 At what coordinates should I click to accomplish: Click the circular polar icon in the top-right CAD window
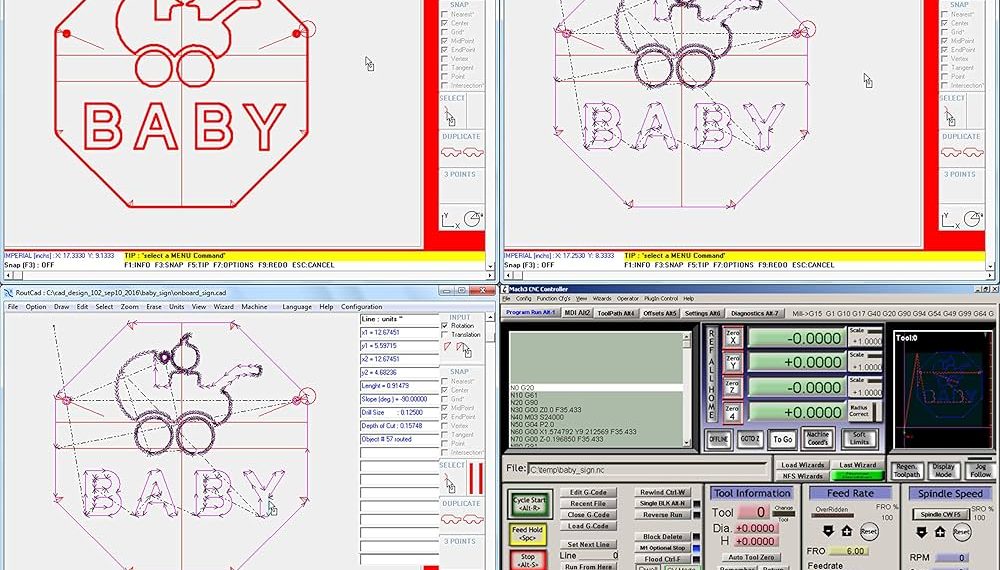coord(970,219)
